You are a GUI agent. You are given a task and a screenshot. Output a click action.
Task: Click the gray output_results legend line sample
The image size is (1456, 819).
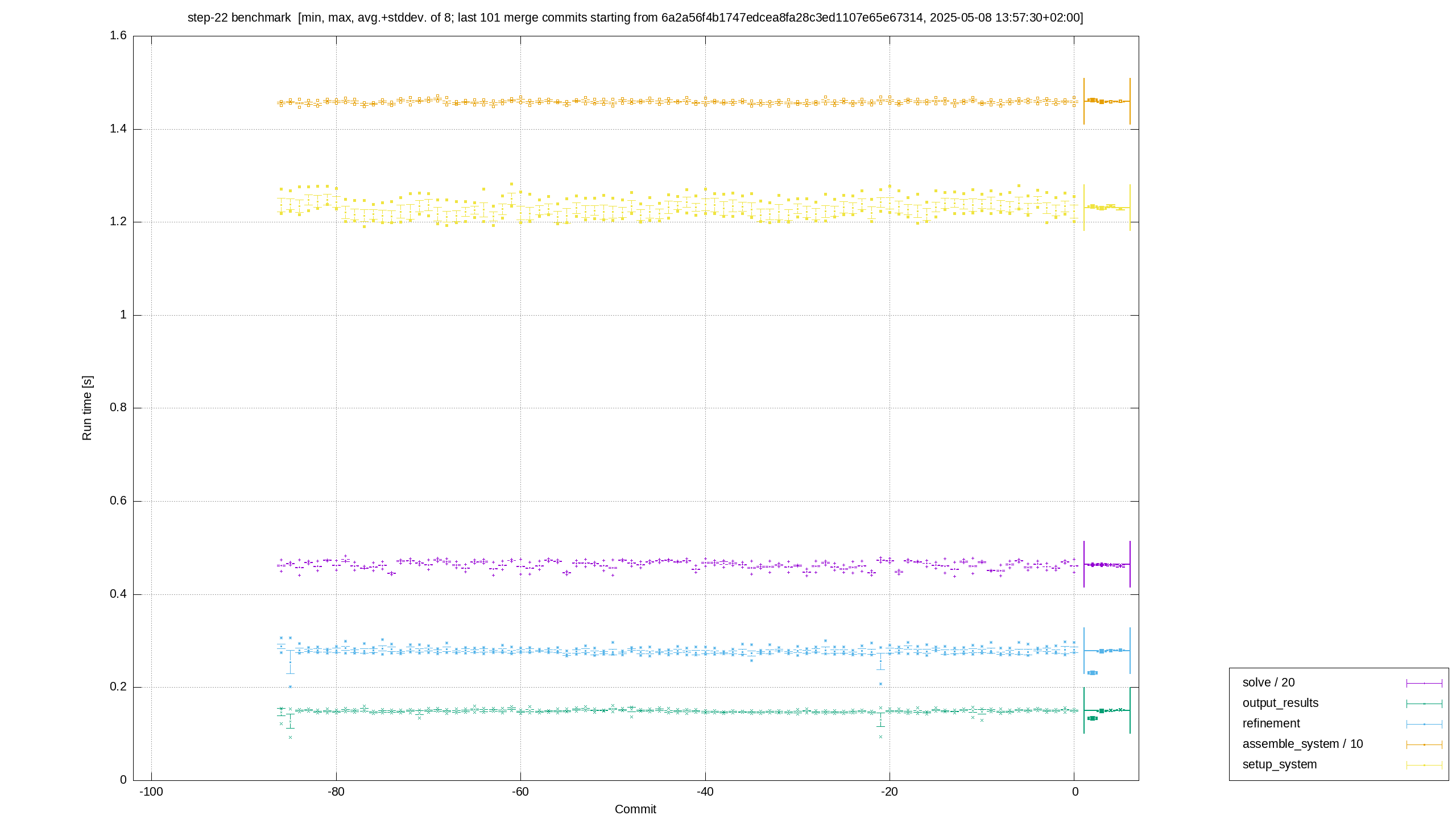pyautogui.click(x=1424, y=704)
